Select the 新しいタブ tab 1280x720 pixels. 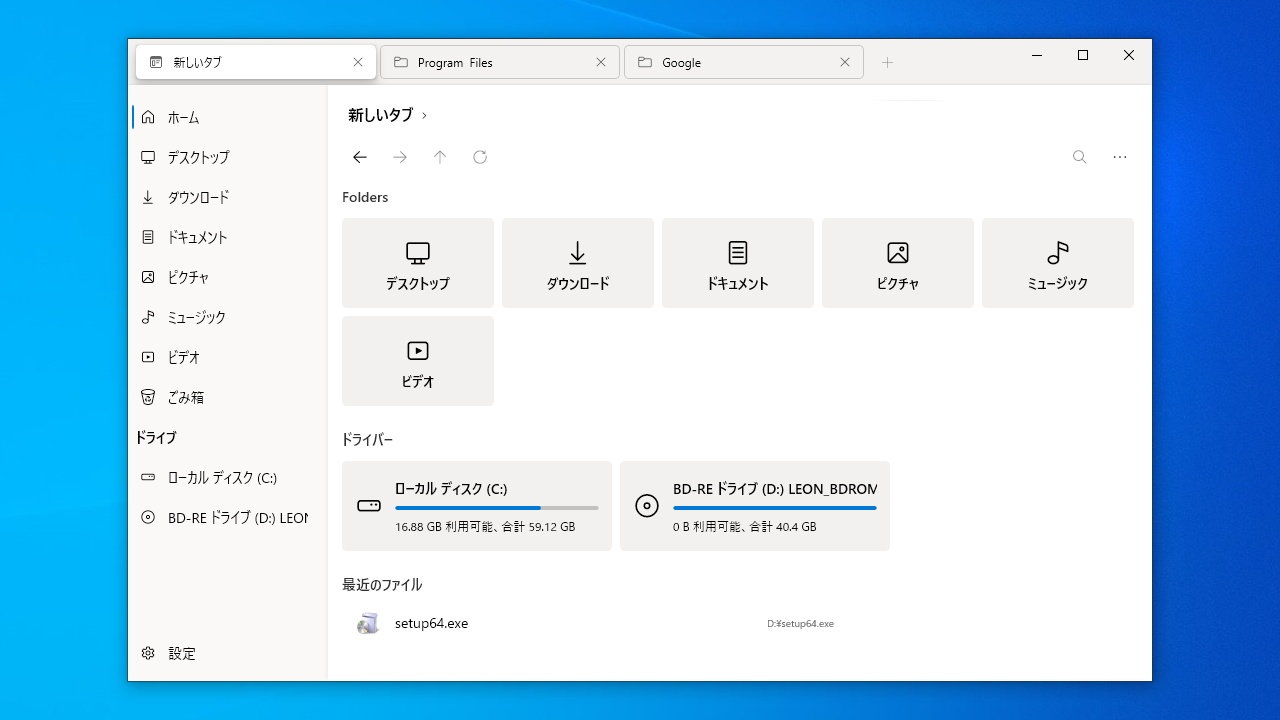tap(256, 62)
